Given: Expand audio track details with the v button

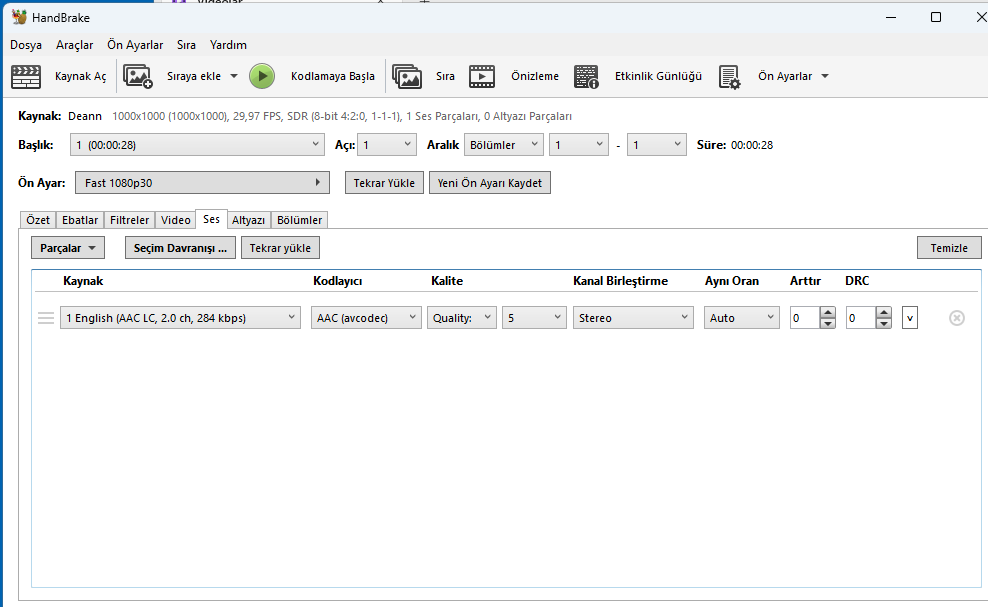Looking at the screenshot, I should 909,318.
